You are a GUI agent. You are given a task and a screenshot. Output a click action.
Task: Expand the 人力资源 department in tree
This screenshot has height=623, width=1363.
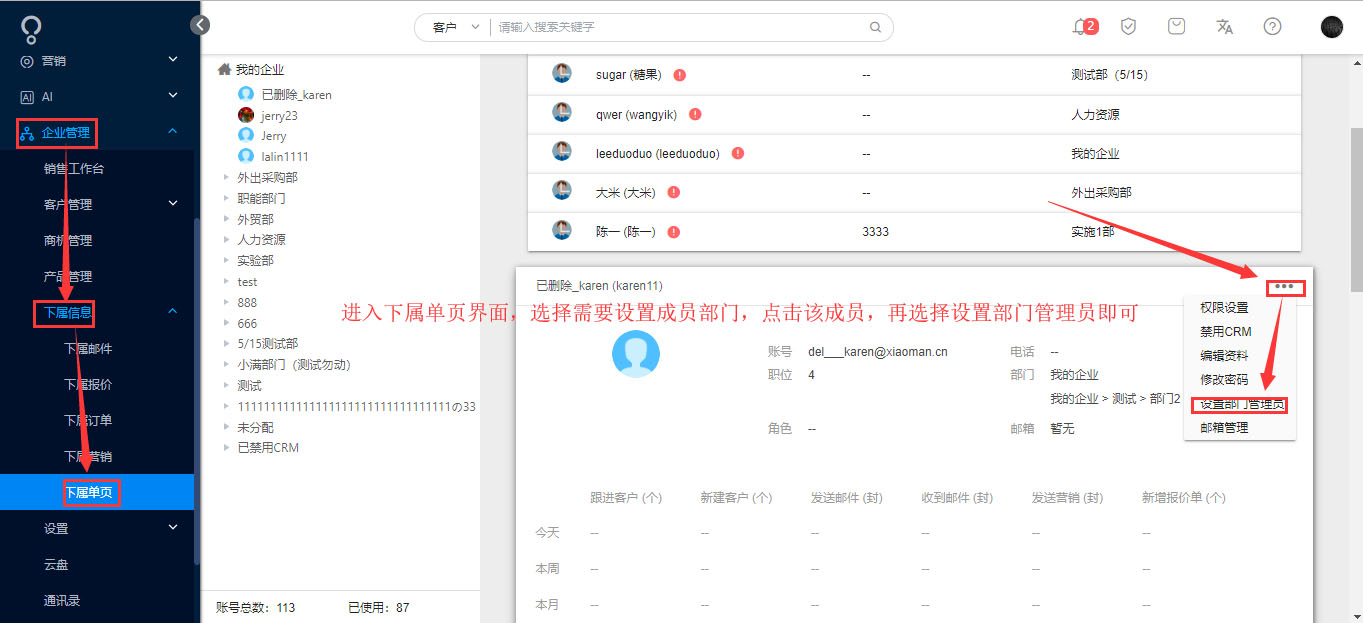pyautogui.click(x=226, y=239)
